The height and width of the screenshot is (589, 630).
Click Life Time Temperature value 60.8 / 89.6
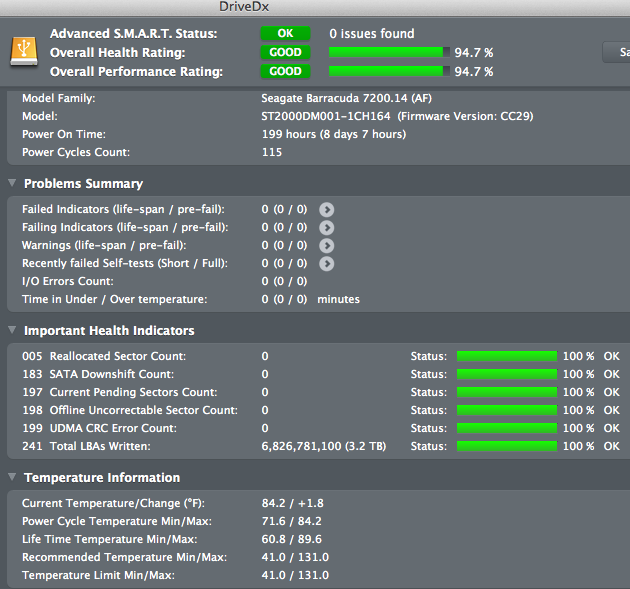coord(292,539)
